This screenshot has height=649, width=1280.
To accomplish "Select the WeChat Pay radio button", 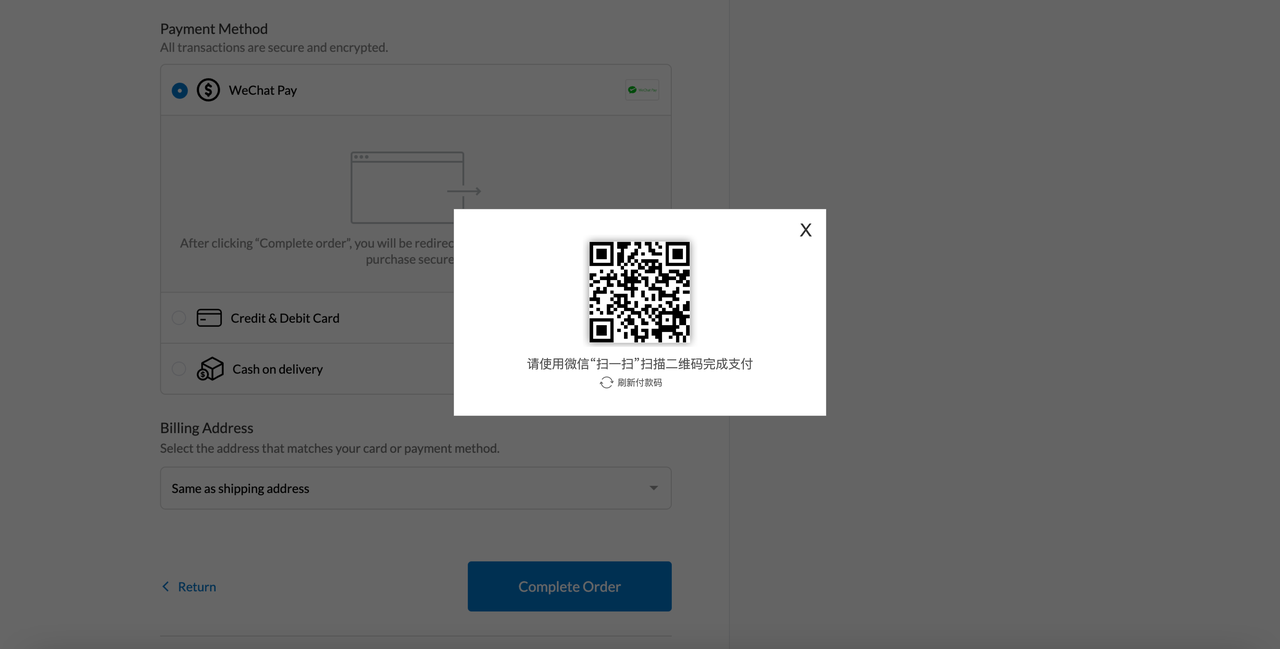I will 180,90.
